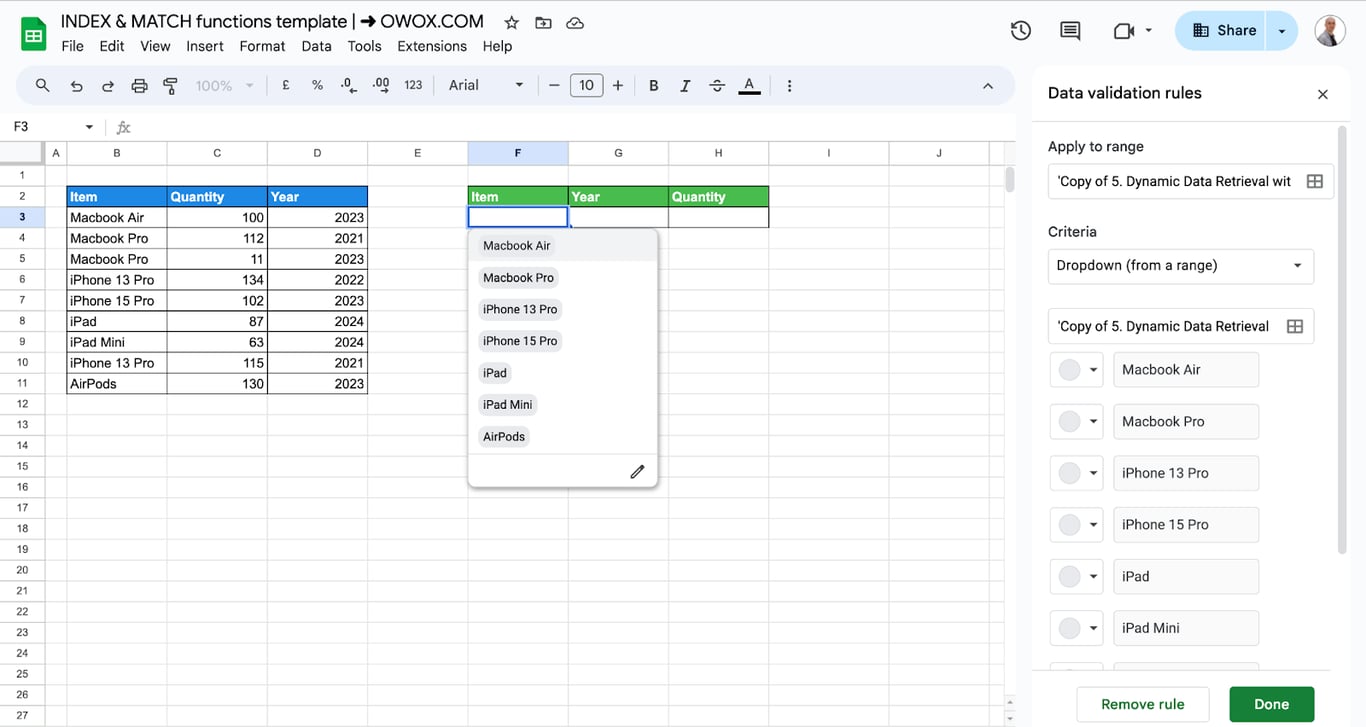Image resolution: width=1366 pixels, height=727 pixels.
Task: Format as currency pound
Action: tap(286, 86)
